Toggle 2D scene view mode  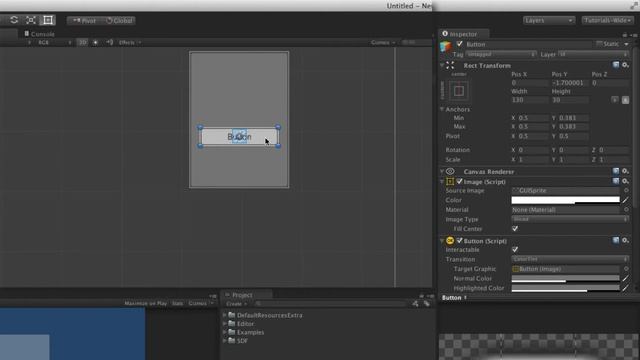coord(82,42)
